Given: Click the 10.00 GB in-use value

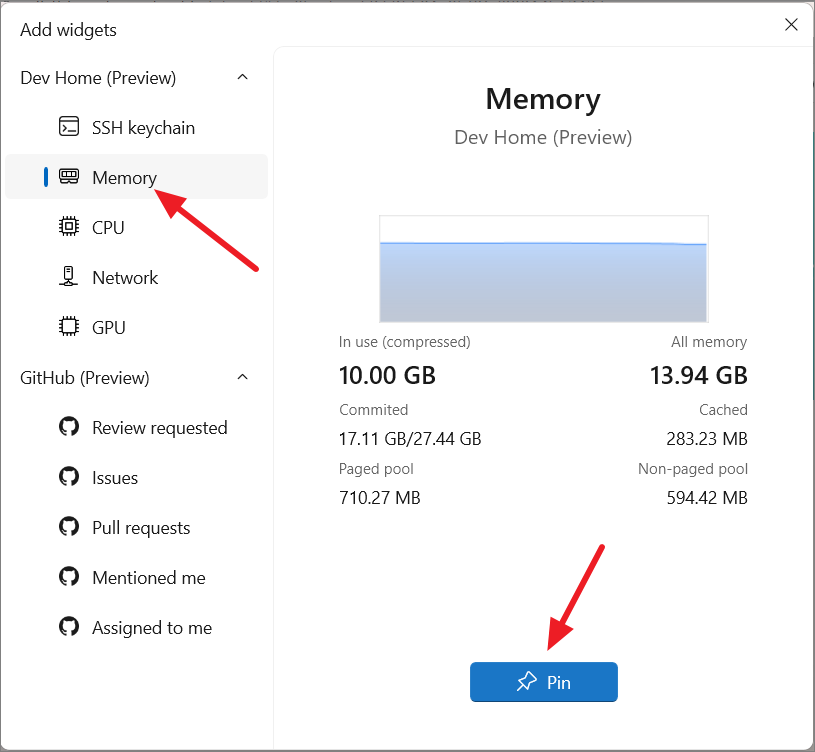Looking at the screenshot, I should (x=387, y=375).
